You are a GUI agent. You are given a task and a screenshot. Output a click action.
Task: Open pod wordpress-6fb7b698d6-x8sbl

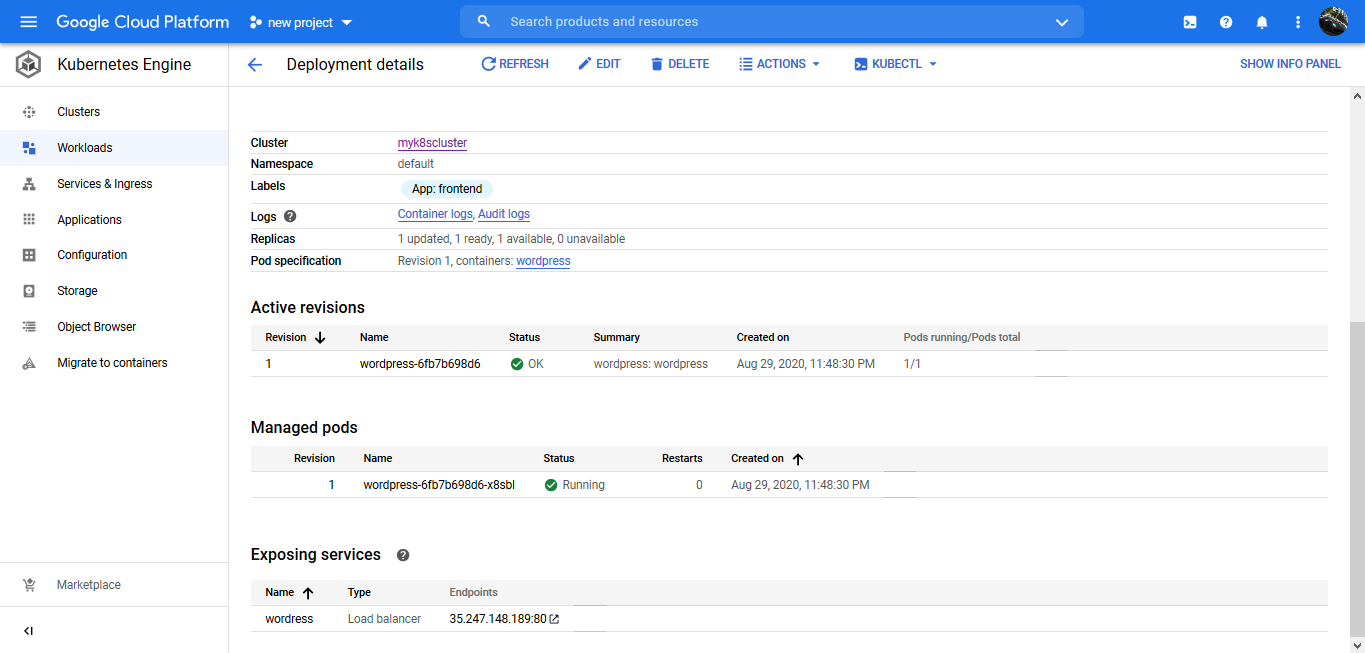[439, 485]
